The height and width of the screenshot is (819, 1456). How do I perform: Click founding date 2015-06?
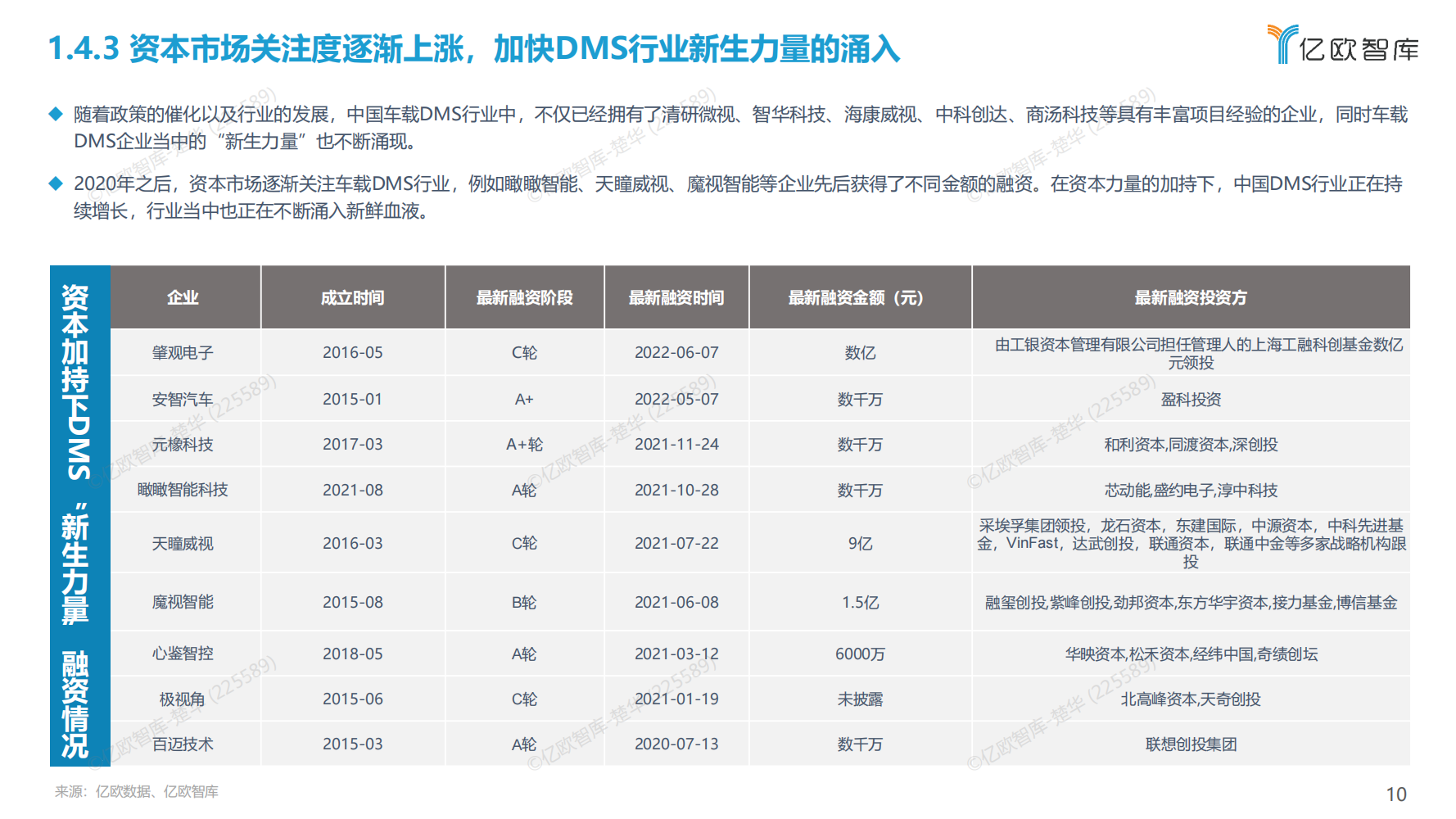(x=352, y=699)
